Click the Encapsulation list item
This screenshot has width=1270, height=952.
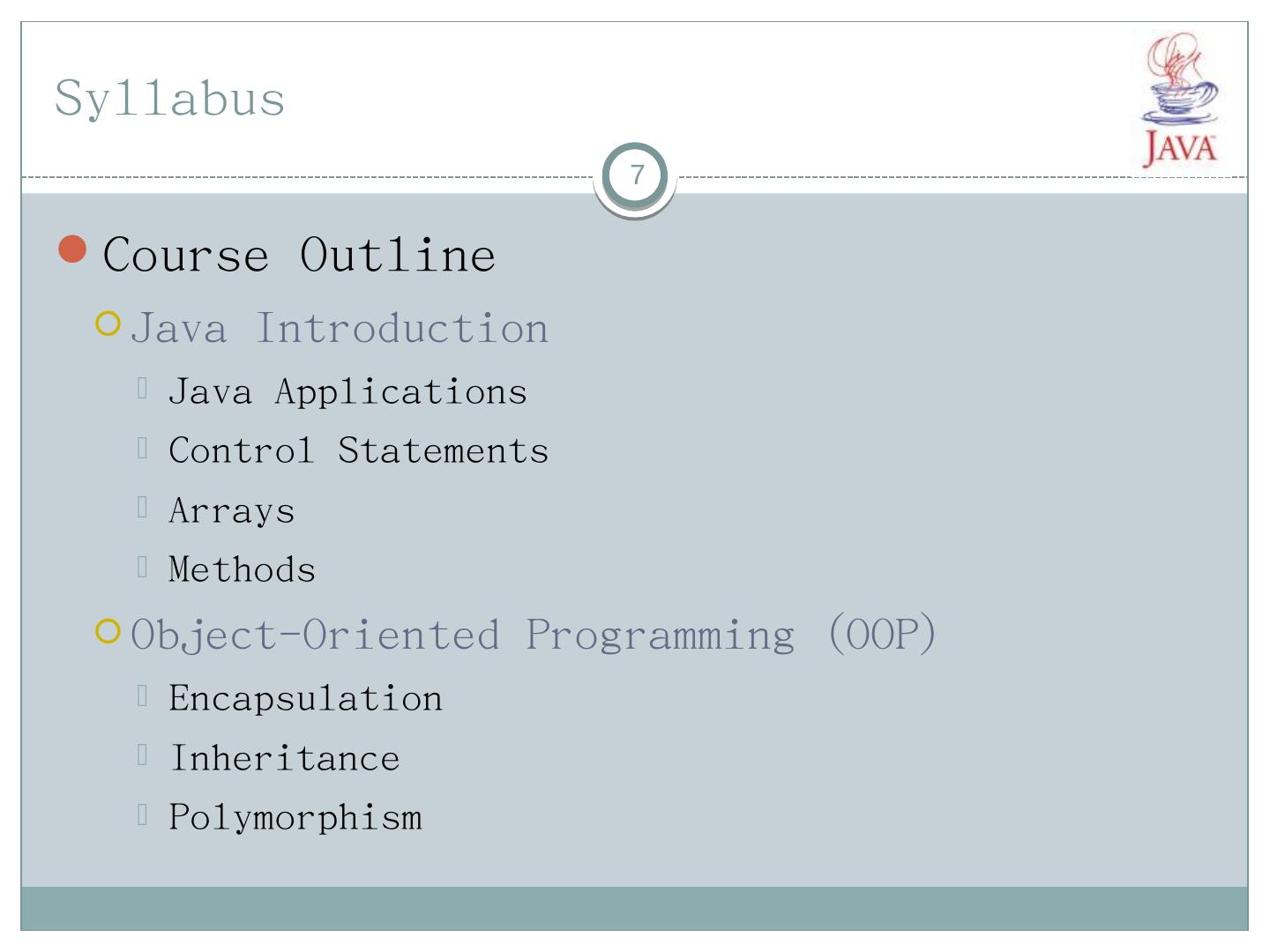pyautogui.click(x=305, y=699)
